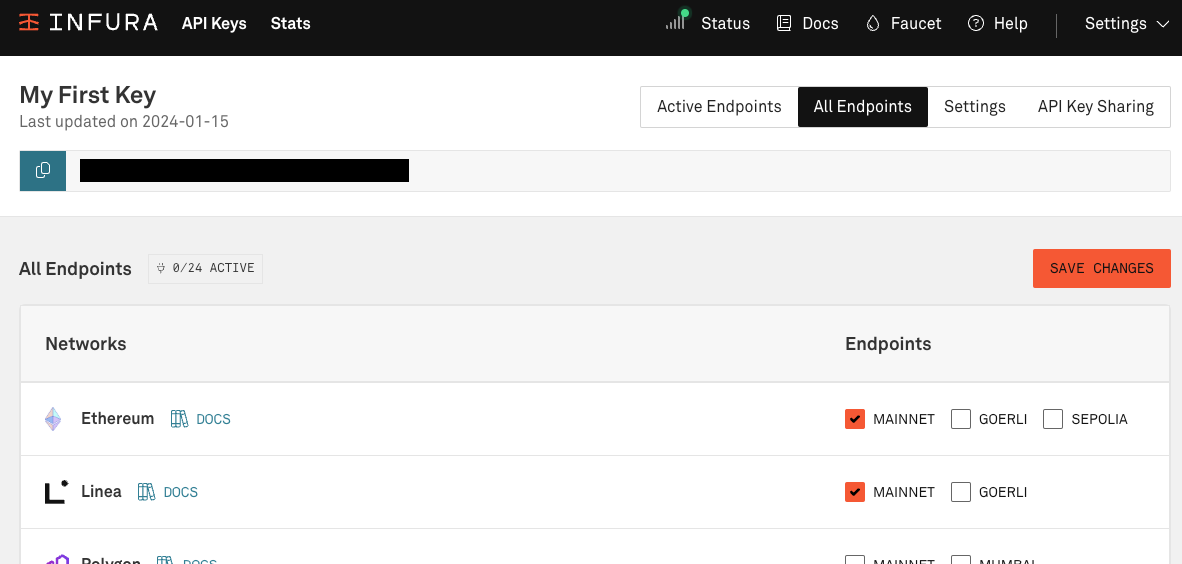
Task: Click the My First Key title
Action: click(87, 95)
